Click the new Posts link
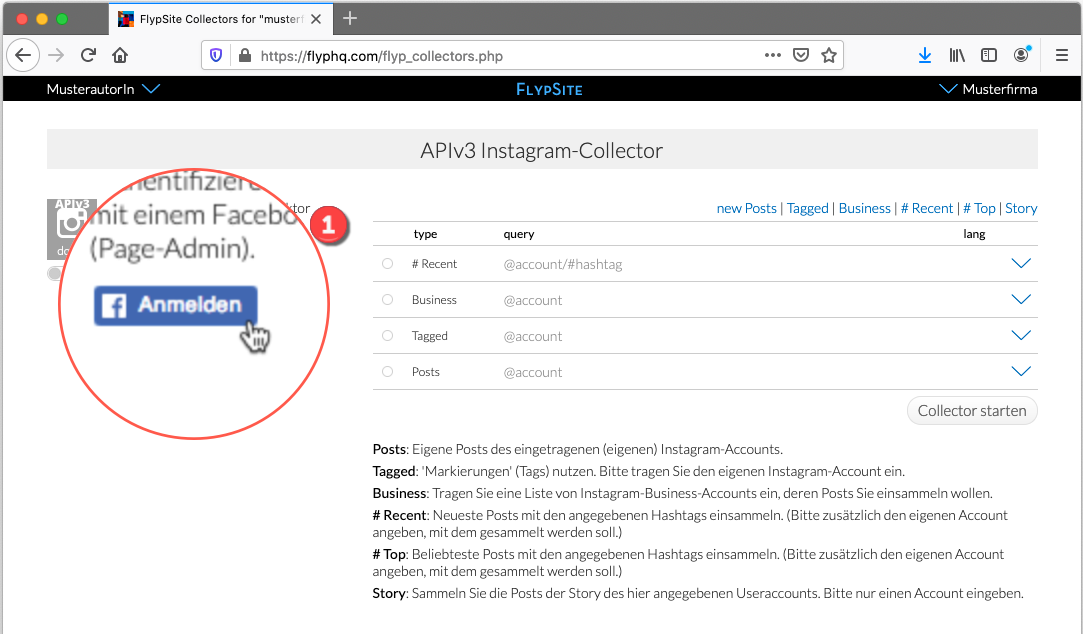 pyautogui.click(x=747, y=209)
